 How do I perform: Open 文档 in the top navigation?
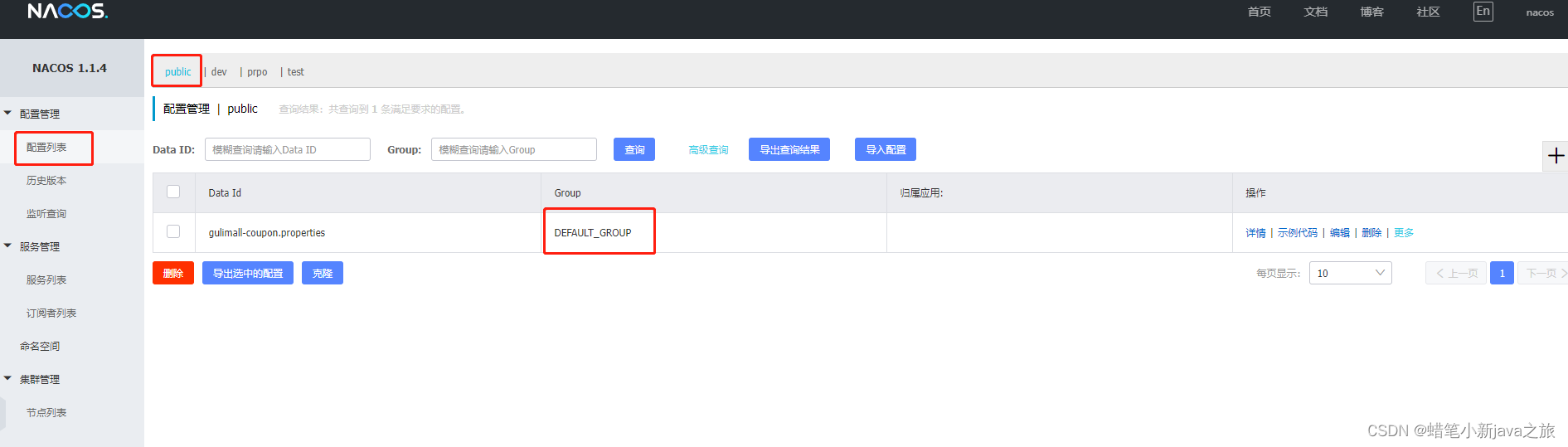point(1315,12)
